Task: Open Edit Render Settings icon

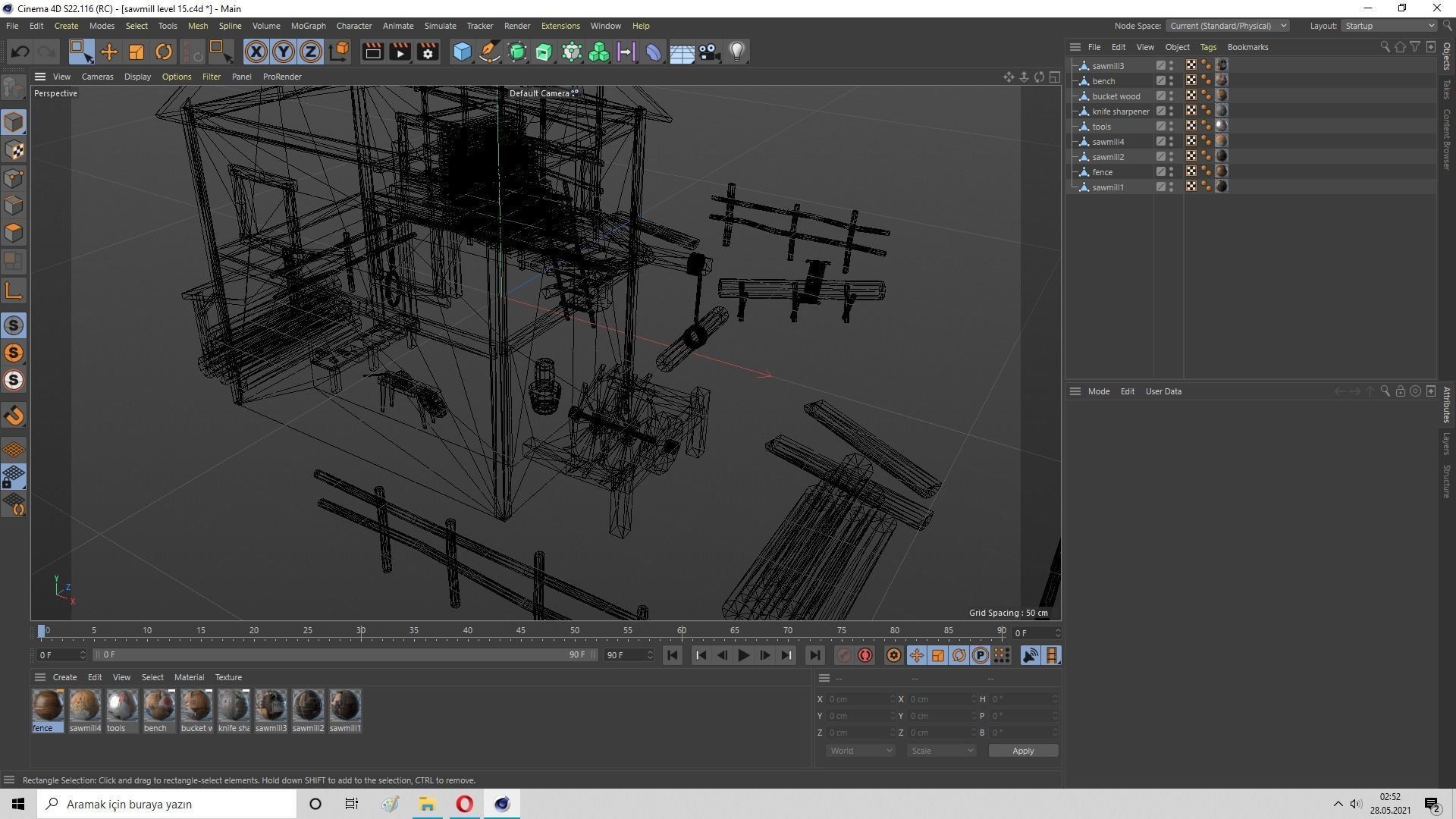Action: pyautogui.click(x=428, y=52)
